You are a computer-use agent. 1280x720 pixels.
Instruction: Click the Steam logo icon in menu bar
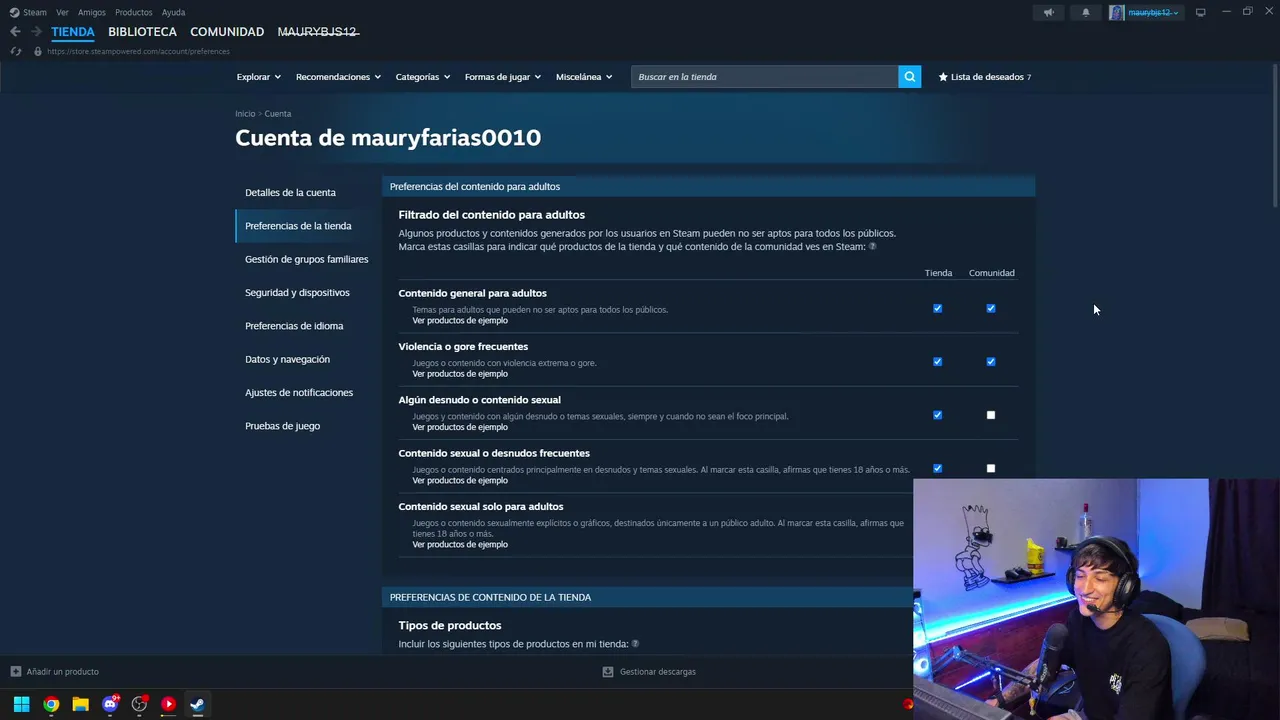(x=14, y=13)
